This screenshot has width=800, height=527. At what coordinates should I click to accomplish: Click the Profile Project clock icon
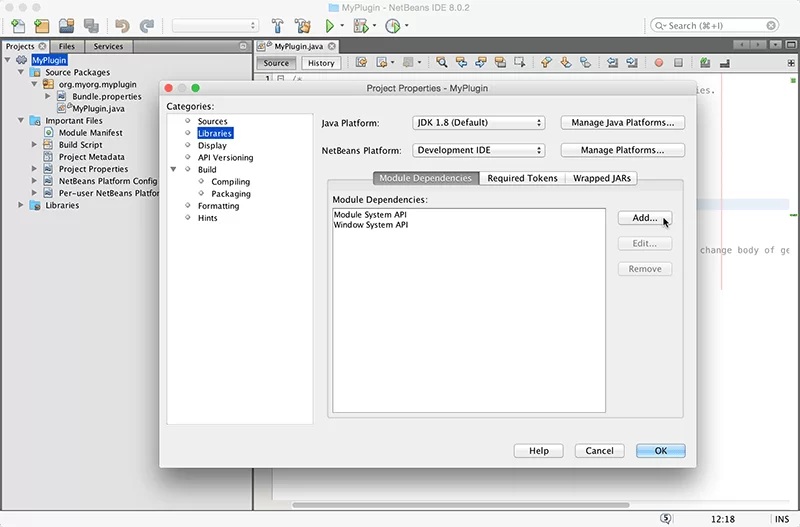click(x=392, y=26)
